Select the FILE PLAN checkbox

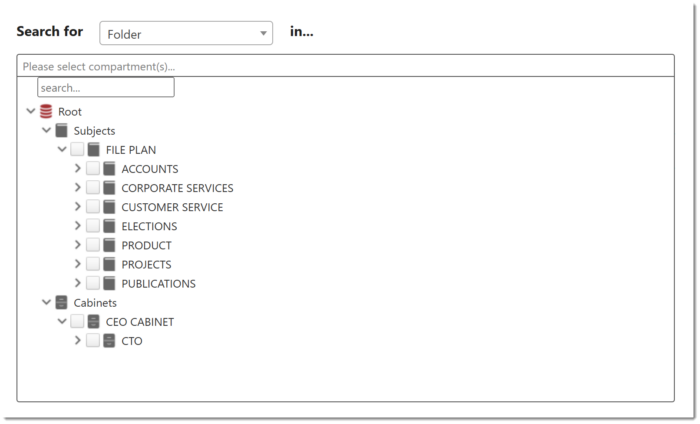pyautogui.click(x=77, y=149)
